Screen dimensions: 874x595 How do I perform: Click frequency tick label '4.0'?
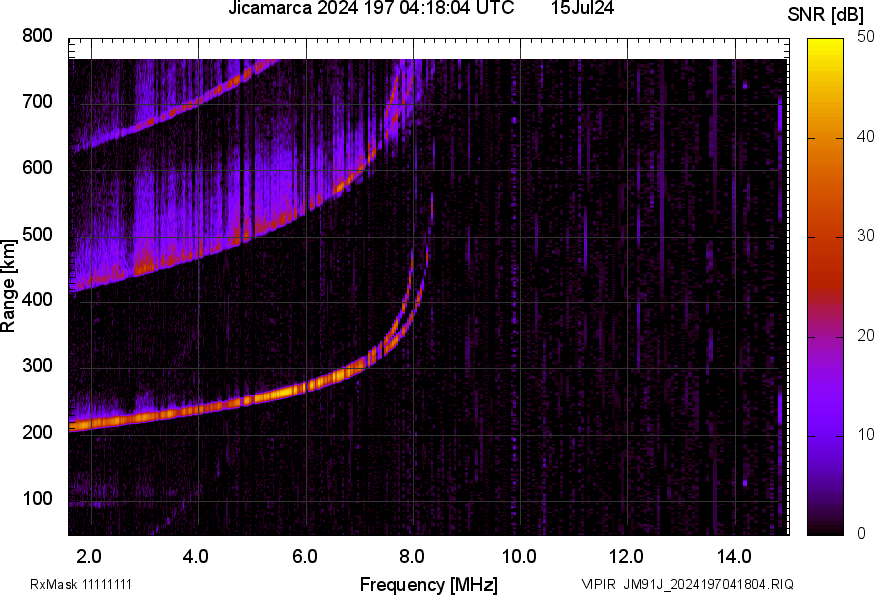pos(196,557)
